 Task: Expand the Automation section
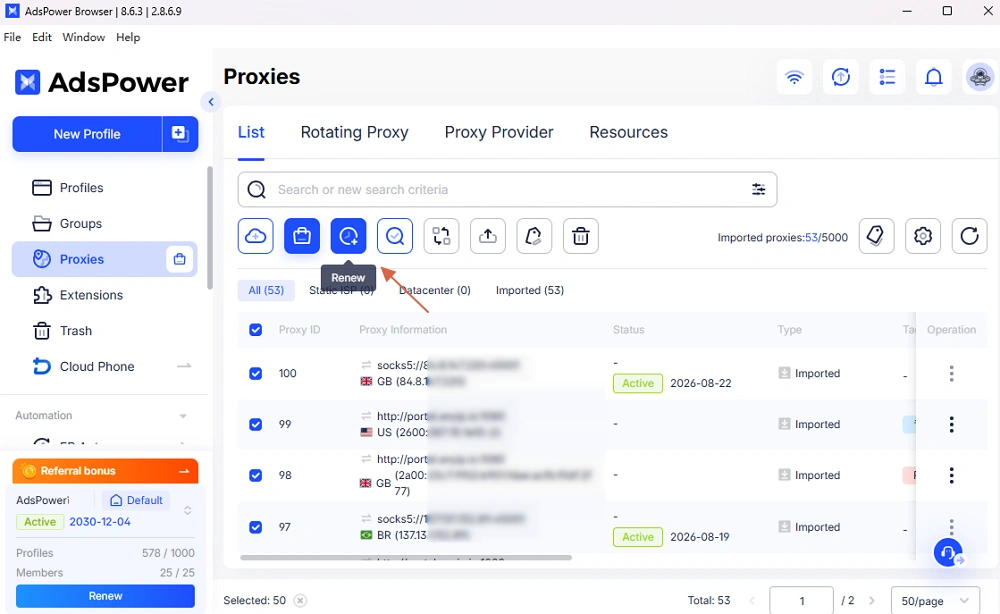point(183,416)
